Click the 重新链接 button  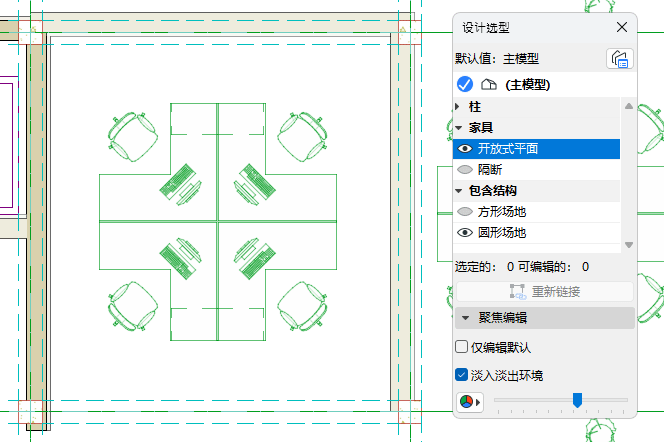click(545, 292)
